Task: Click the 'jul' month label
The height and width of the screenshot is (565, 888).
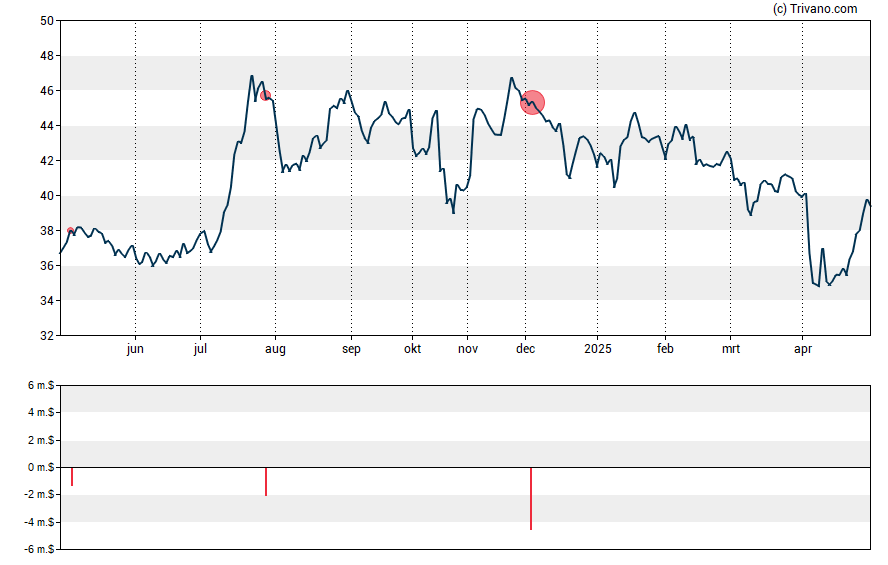Action: click(x=200, y=349)
